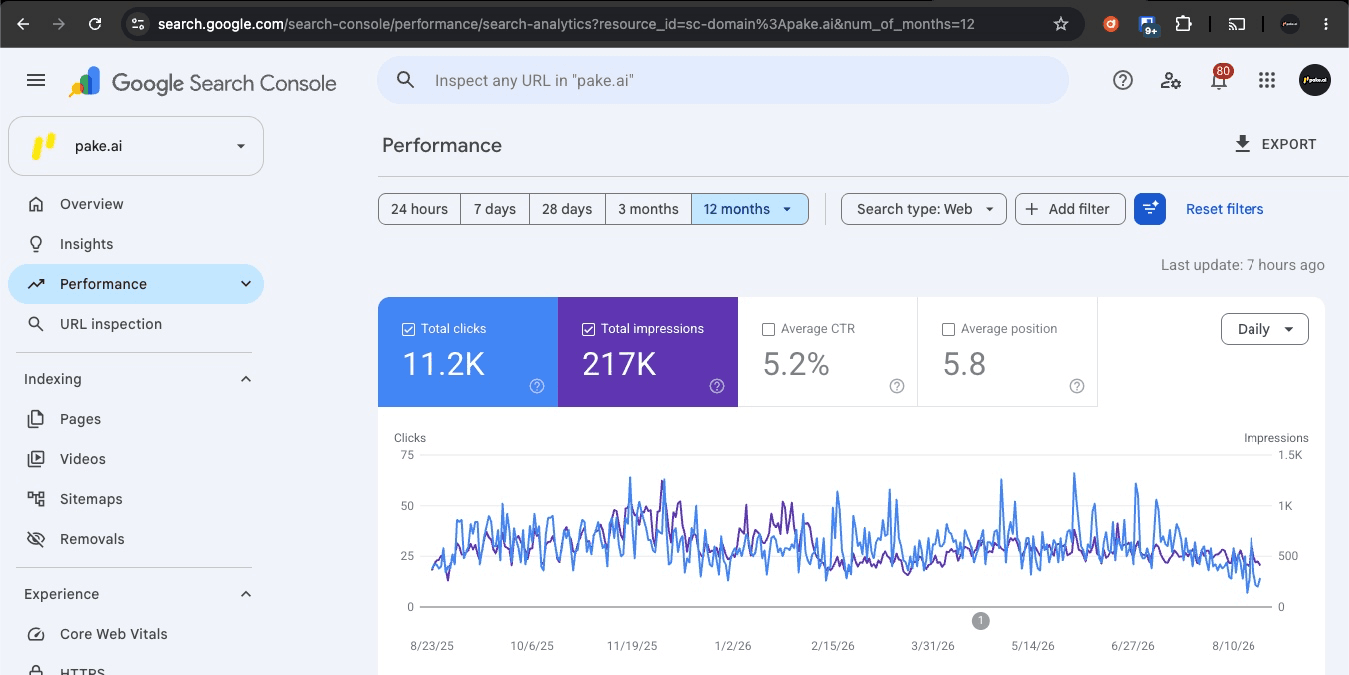Image resolution: width=1349 pixels, height=675 pixels.
Task: Collapse the Experience section
Action: pos(246,594)
